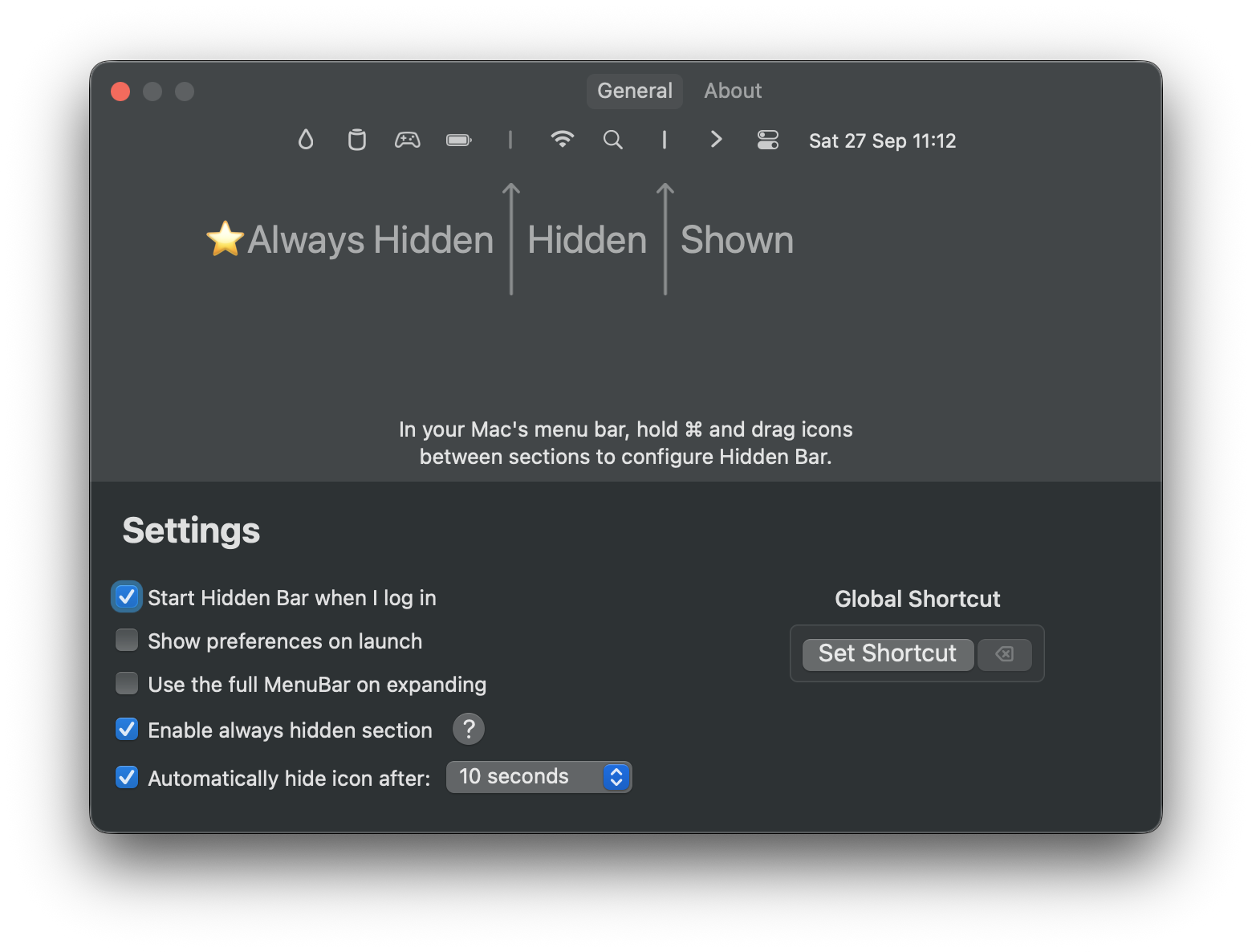Screen dimensions: 1252x952
Task: Switch to the About tab
Action: pyautogui.click(x=733, y=91)
